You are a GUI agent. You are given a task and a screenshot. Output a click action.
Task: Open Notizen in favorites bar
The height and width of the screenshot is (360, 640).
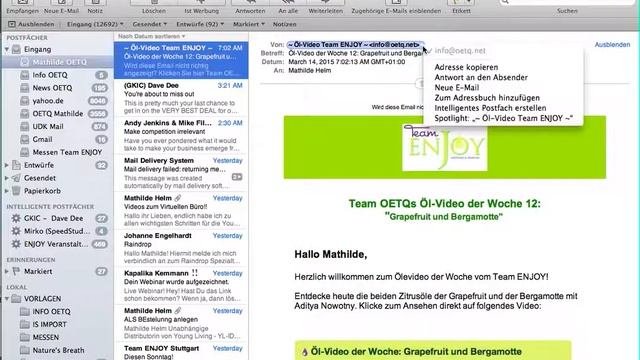284,24
